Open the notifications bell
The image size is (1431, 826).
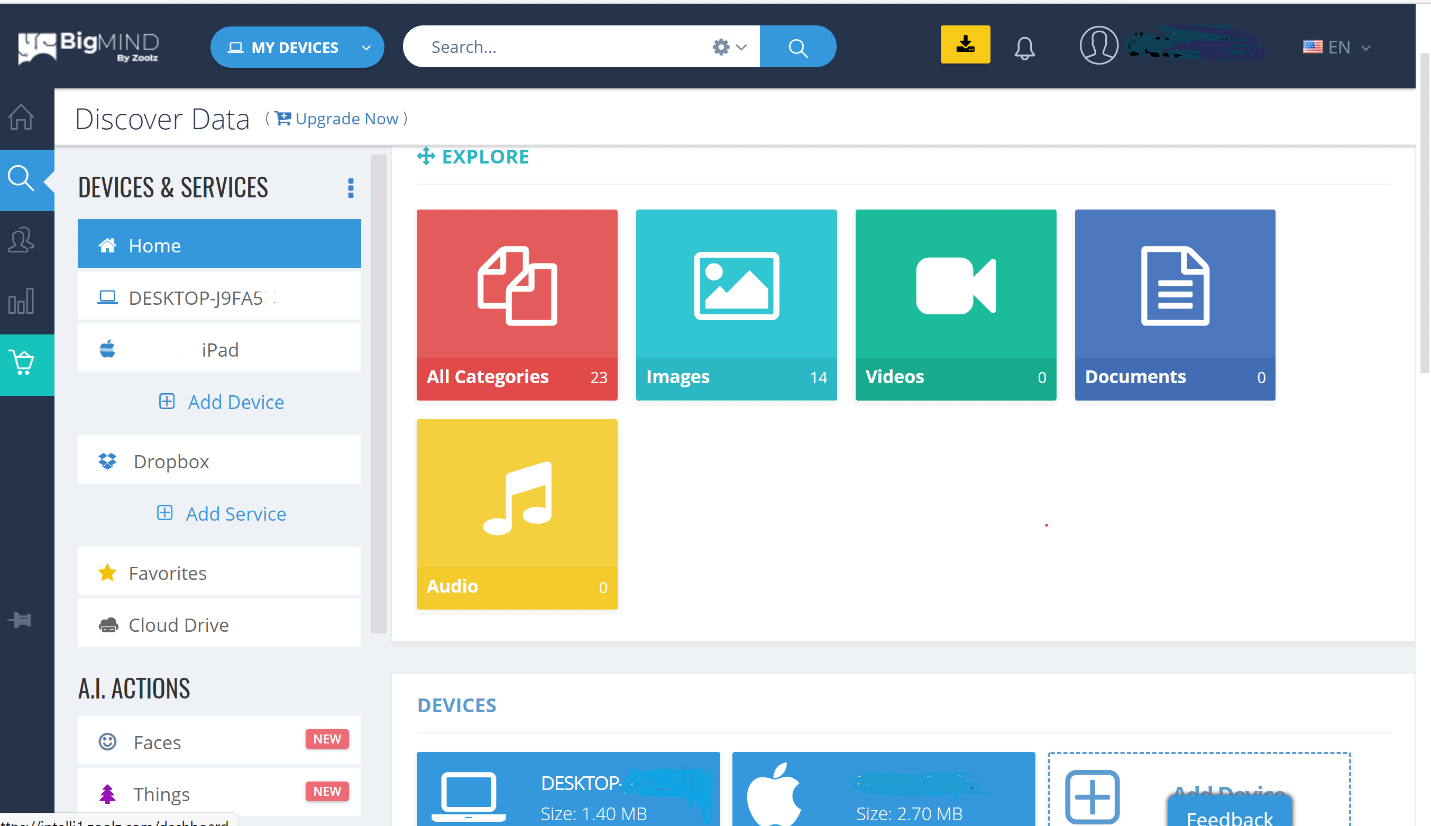click(x=1024, y=48)
